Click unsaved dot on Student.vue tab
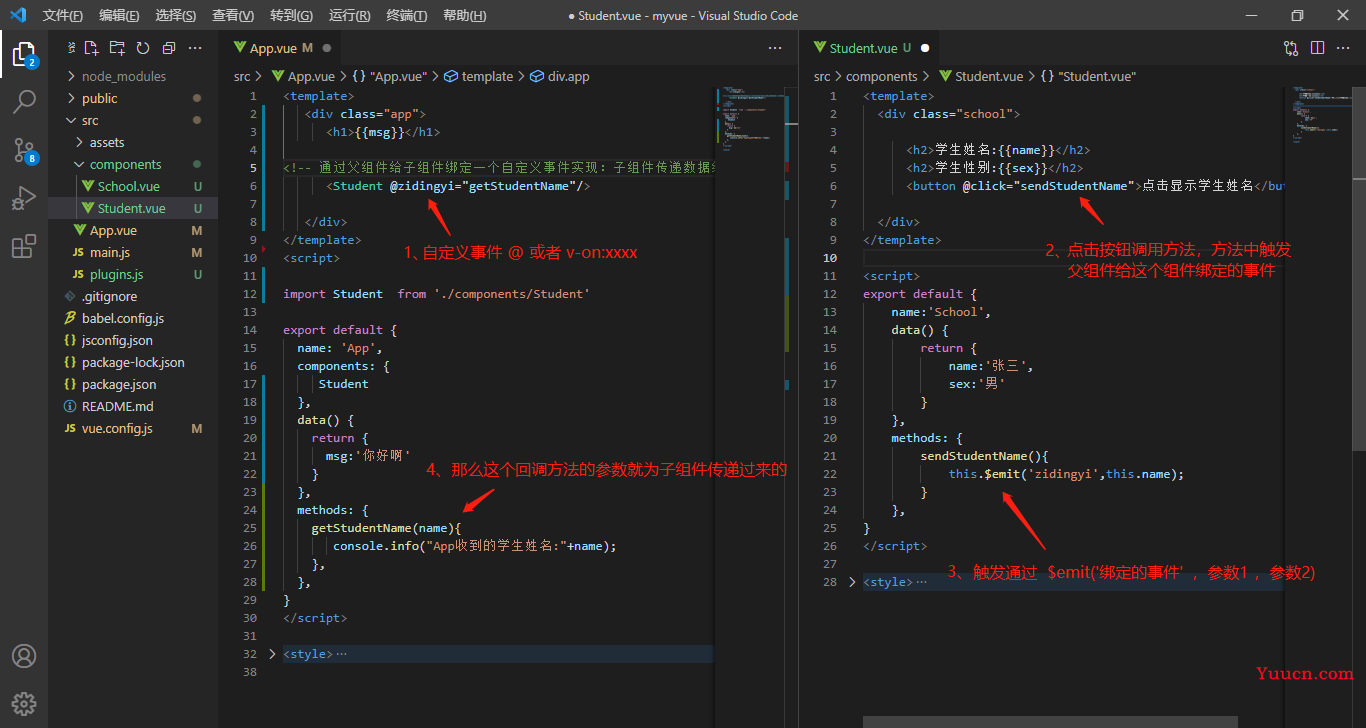 click(925, 48)
